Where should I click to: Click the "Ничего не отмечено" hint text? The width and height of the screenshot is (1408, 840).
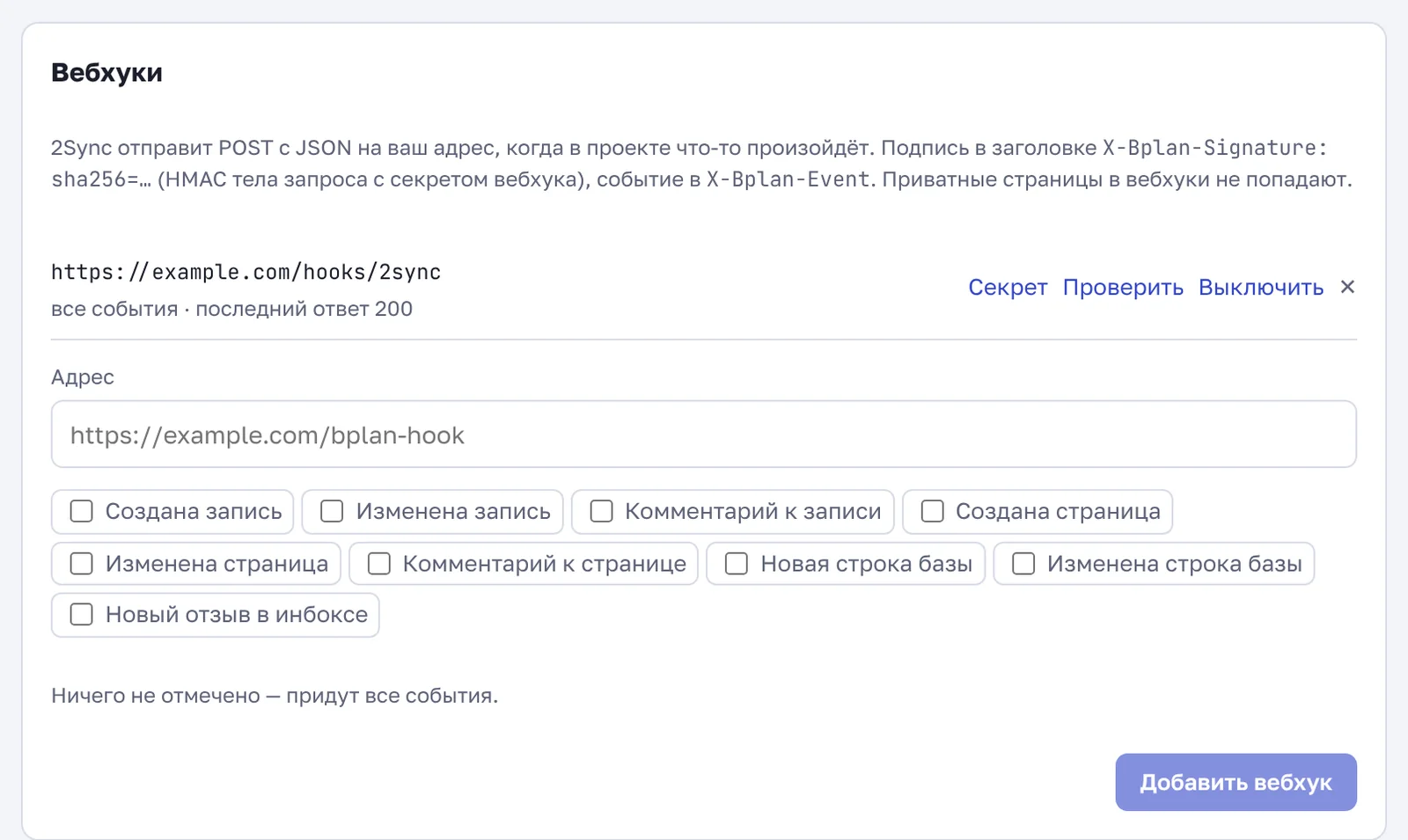[x=275, y=696]
